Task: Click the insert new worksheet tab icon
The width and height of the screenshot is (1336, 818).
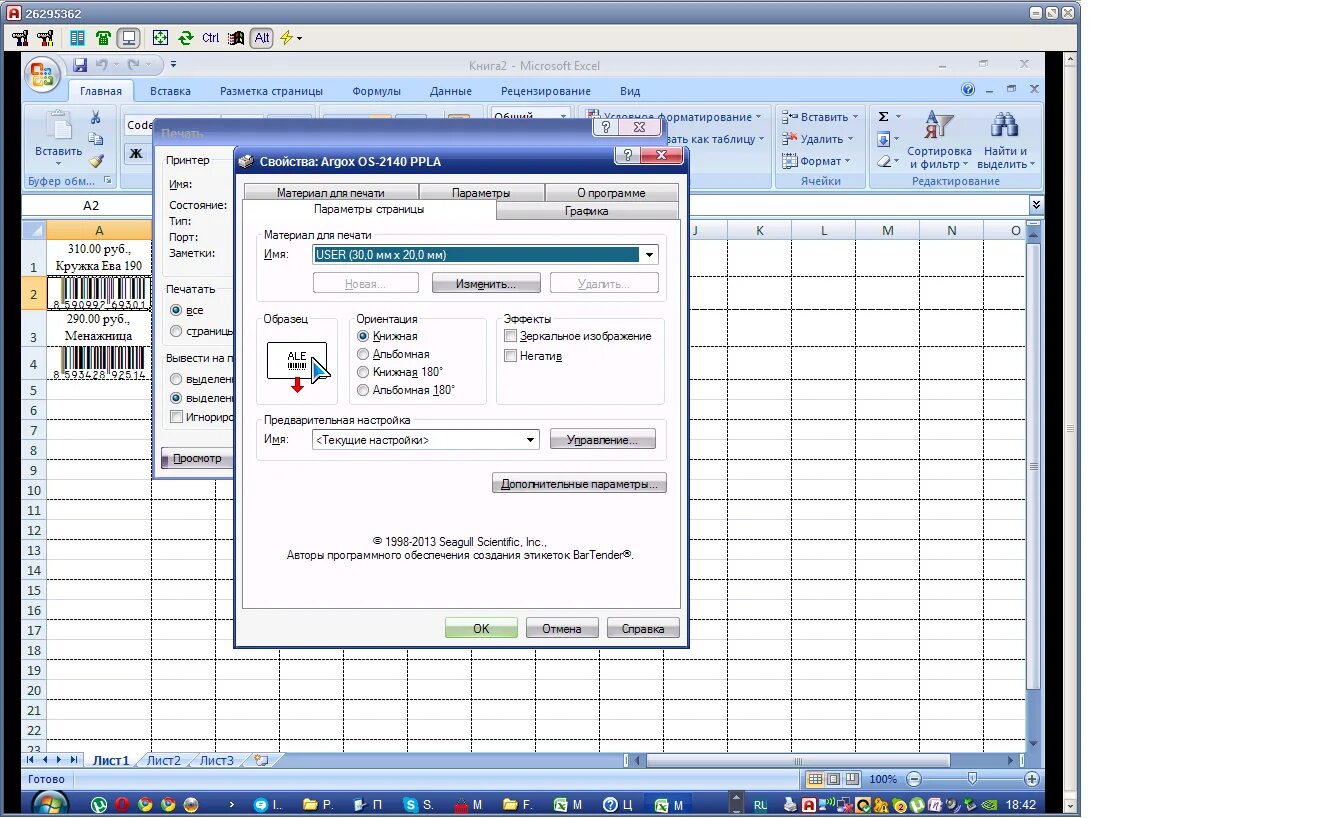Action: [x=262, y=760]
